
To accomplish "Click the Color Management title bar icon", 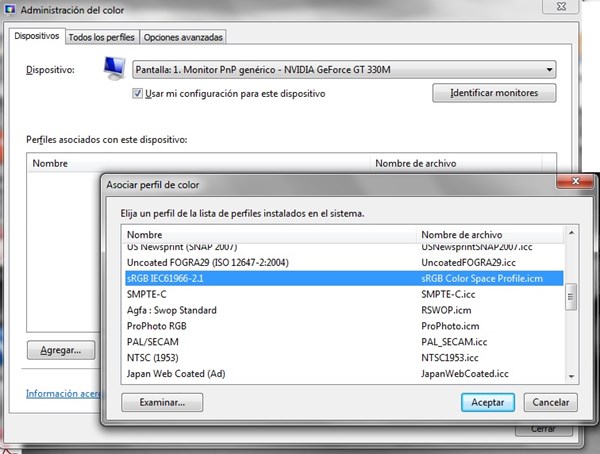I will [10, 10].
